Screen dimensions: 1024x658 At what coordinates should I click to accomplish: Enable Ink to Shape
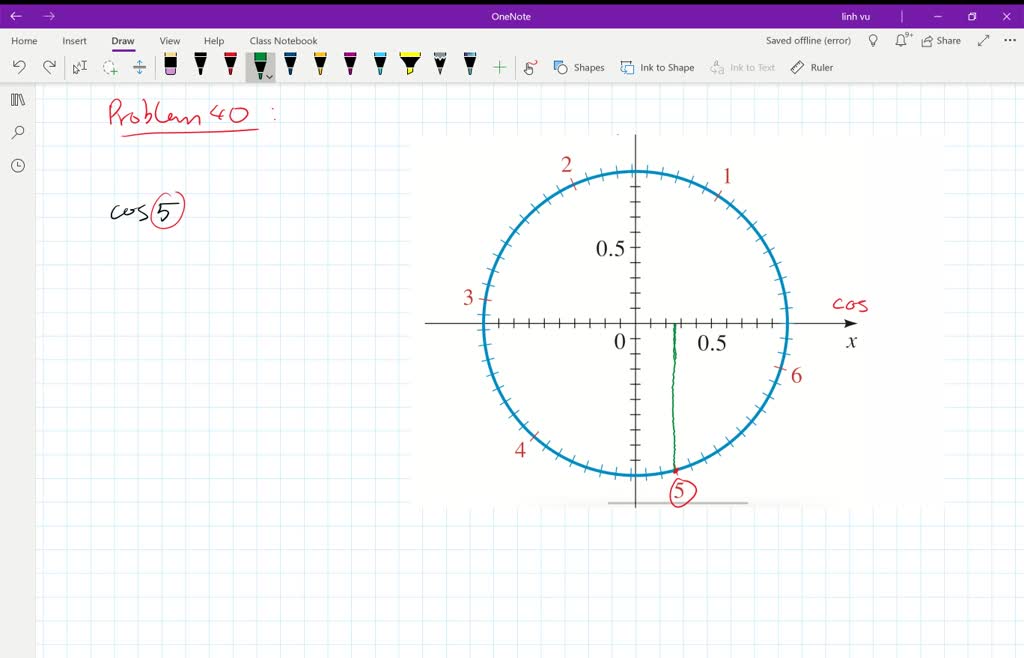pyautogui.click(x=657, y=67)
